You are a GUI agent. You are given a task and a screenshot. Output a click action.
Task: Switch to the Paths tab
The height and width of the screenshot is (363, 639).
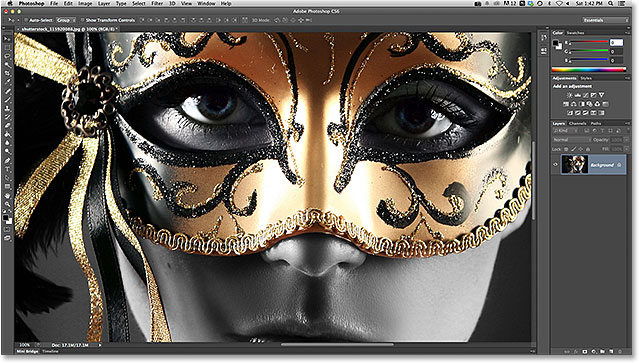coord(596,123)
